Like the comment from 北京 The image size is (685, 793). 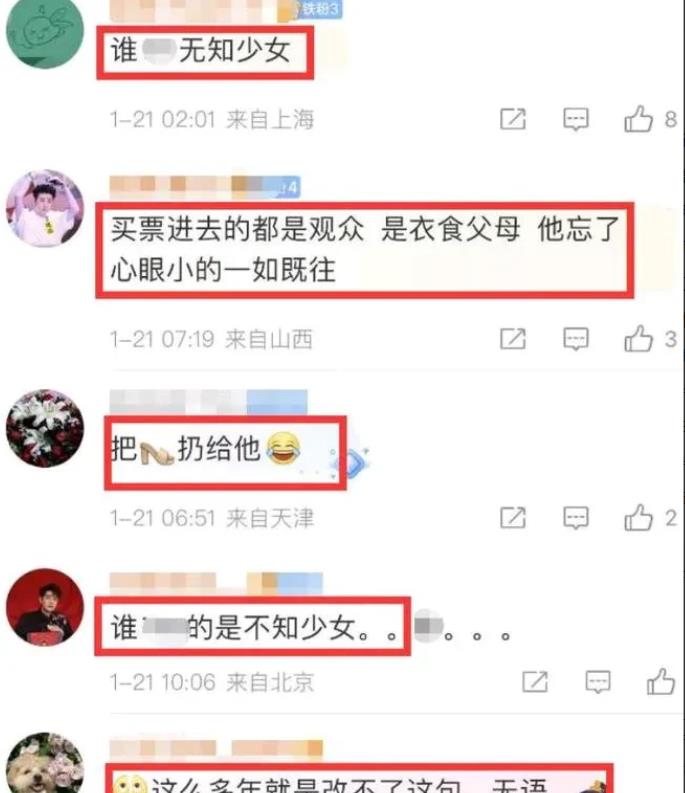coord(661,681)
